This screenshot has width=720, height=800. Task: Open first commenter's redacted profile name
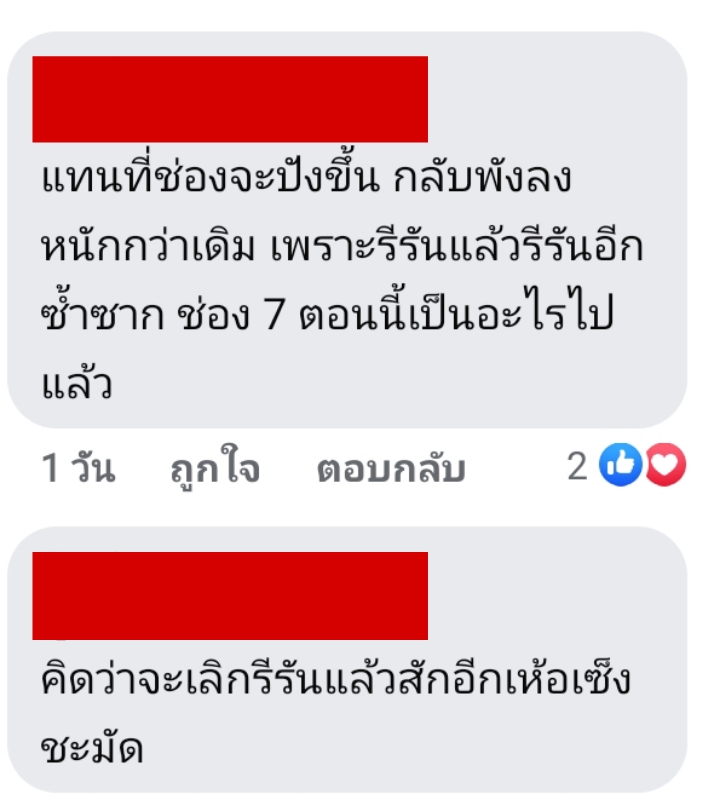[230, 99]
